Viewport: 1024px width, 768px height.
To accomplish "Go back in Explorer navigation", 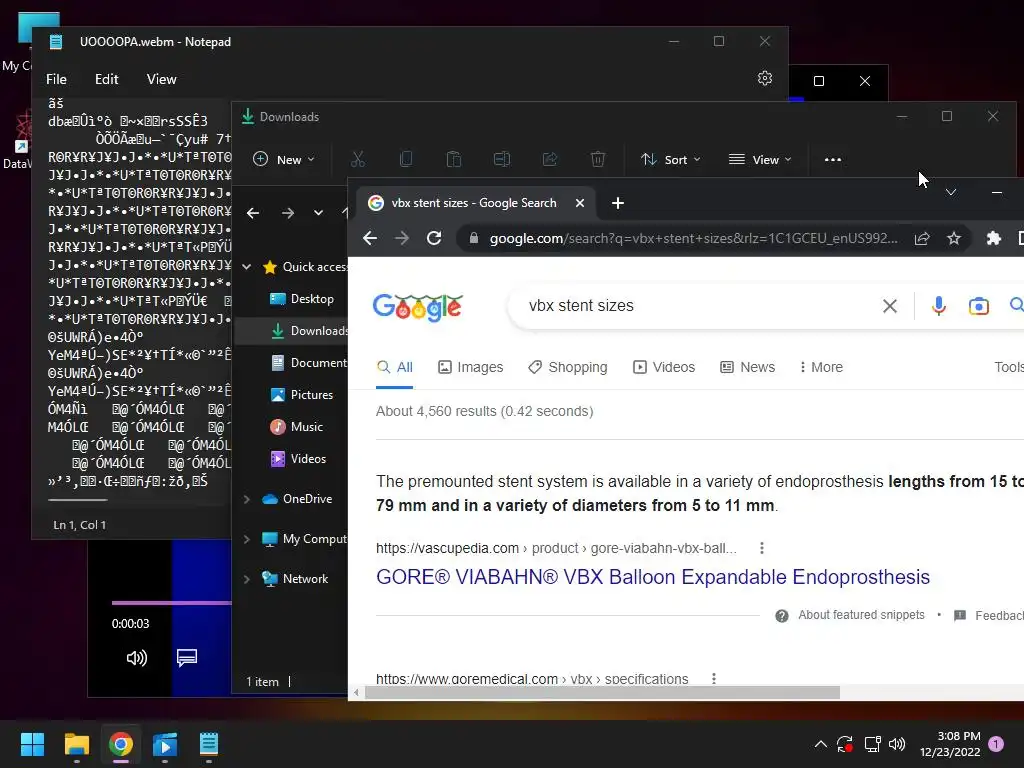I will pyautogui.click(x=253, y=213).
